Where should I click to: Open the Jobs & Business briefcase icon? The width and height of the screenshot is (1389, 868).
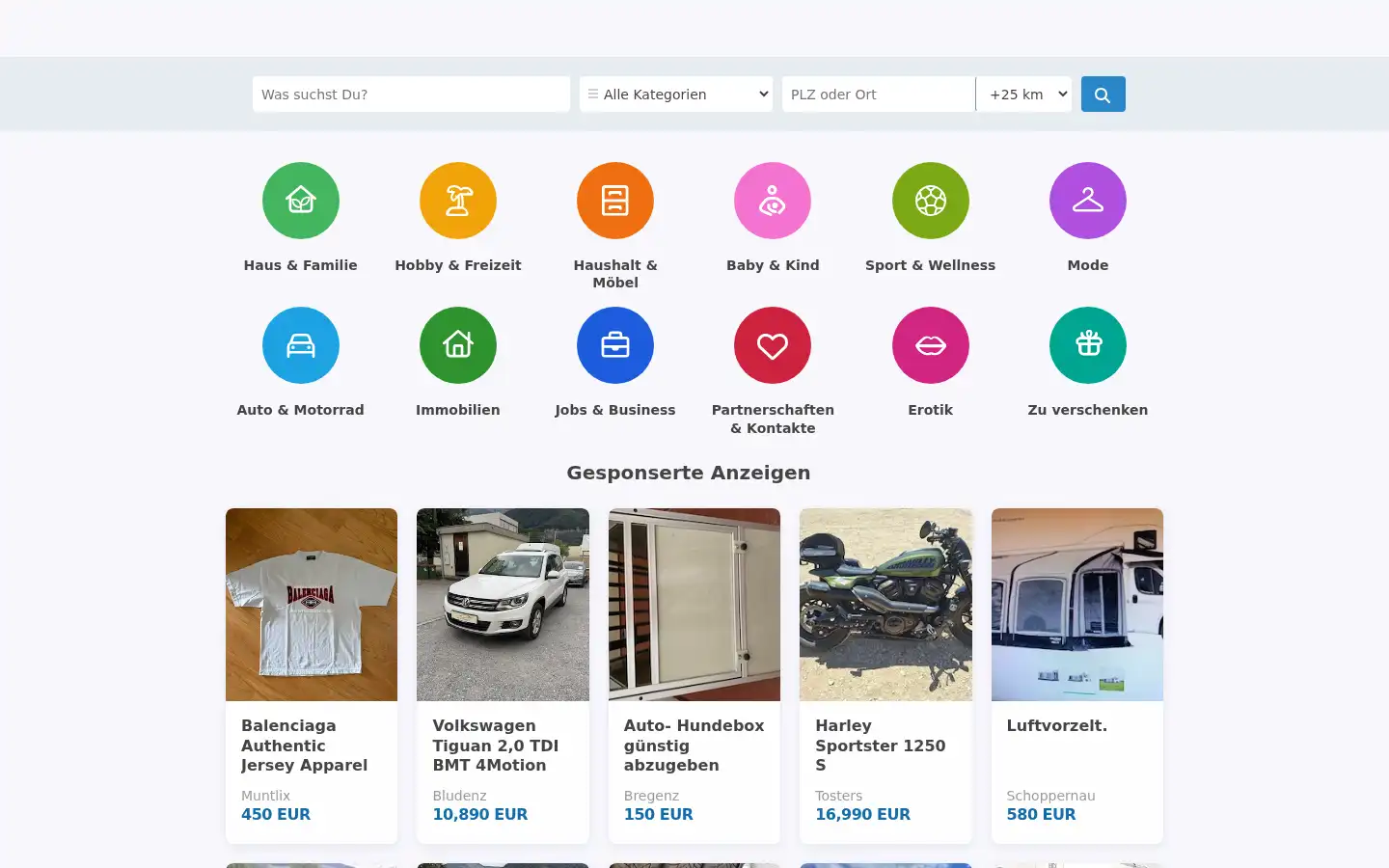point(615,345)
